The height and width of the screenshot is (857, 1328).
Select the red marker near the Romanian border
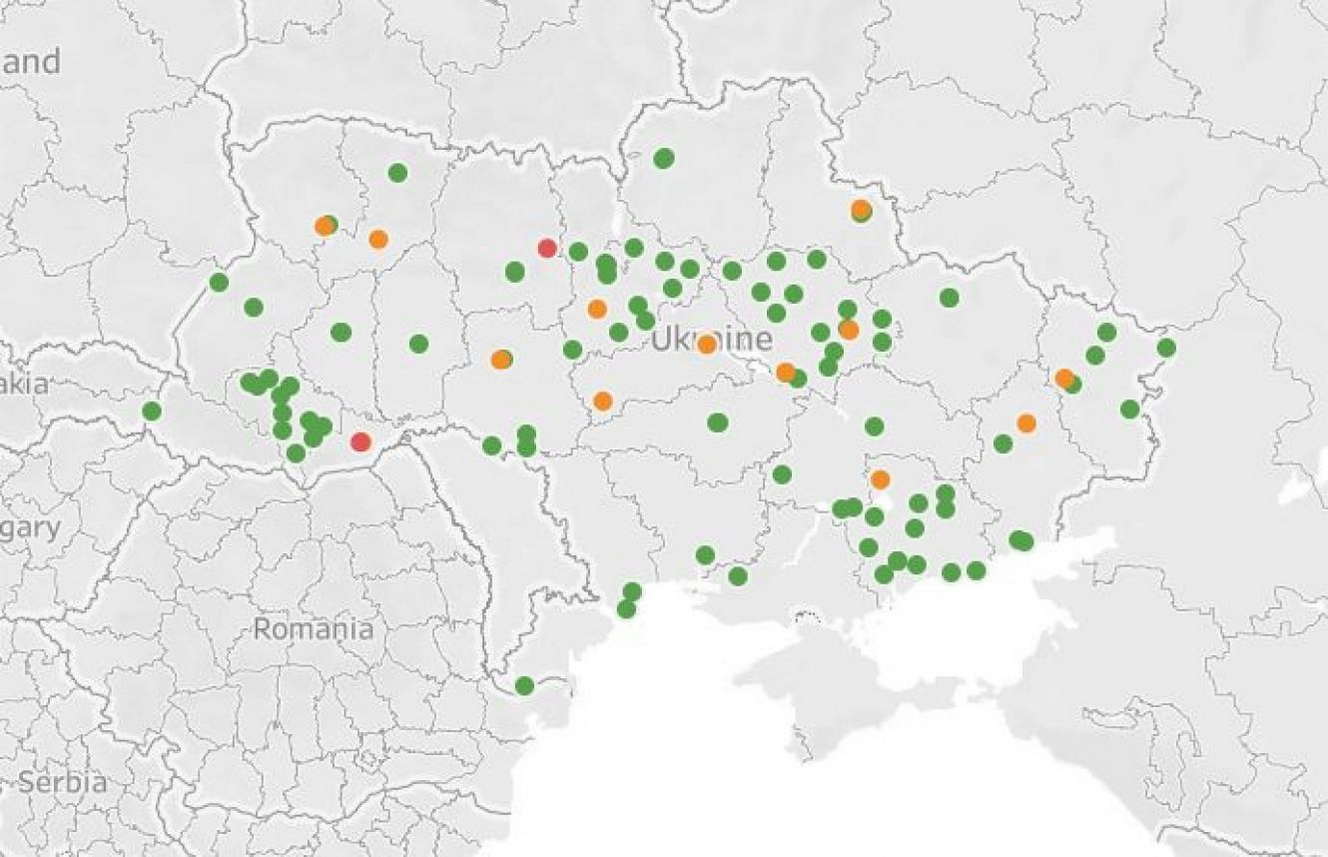coord(361,442)
